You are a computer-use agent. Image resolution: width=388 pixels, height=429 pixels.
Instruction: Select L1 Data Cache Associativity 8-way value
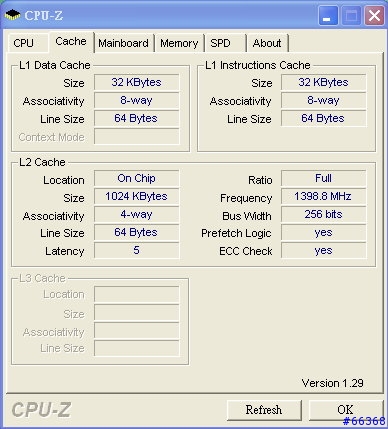tap(137, 100)
